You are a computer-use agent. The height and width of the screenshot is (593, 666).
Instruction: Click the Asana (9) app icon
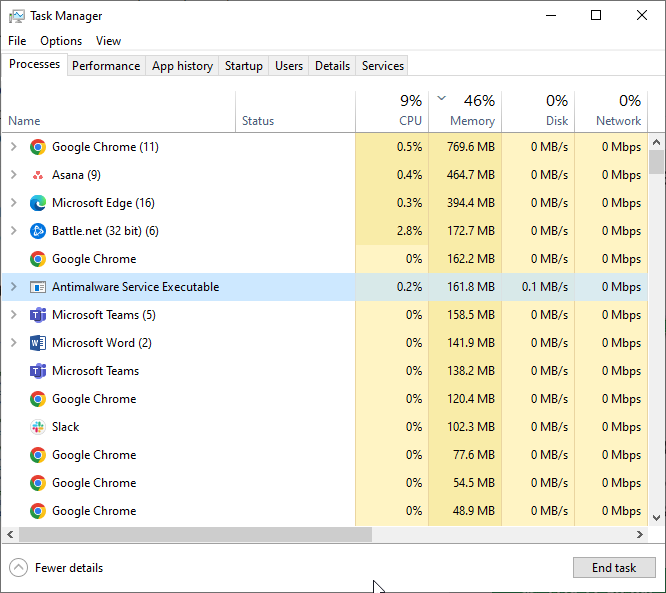[38, 175]
